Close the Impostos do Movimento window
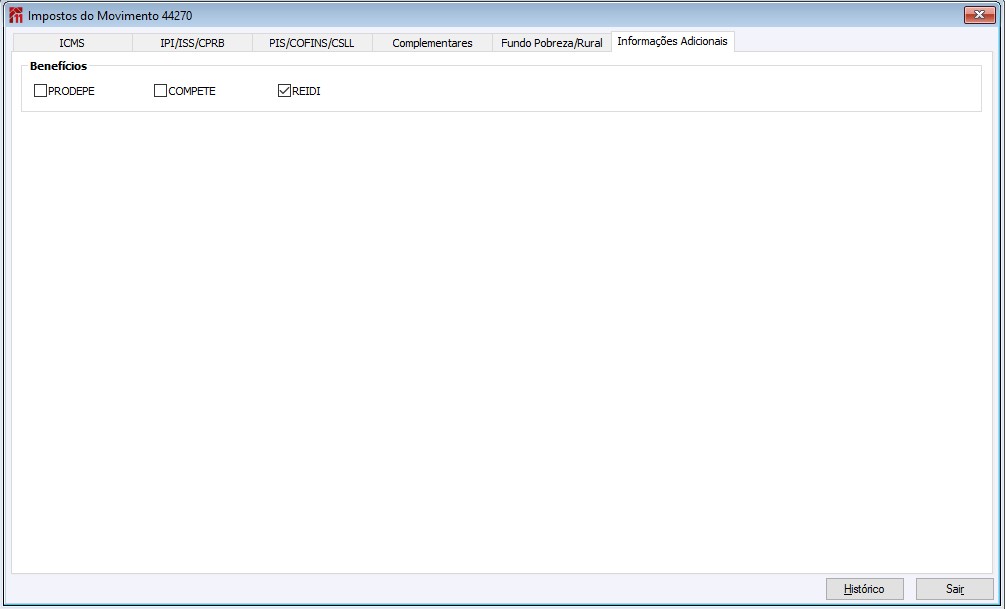Image resolution: width=1005 pixels, height=609 pixels. pyautogui.click(x=979, y=15)
